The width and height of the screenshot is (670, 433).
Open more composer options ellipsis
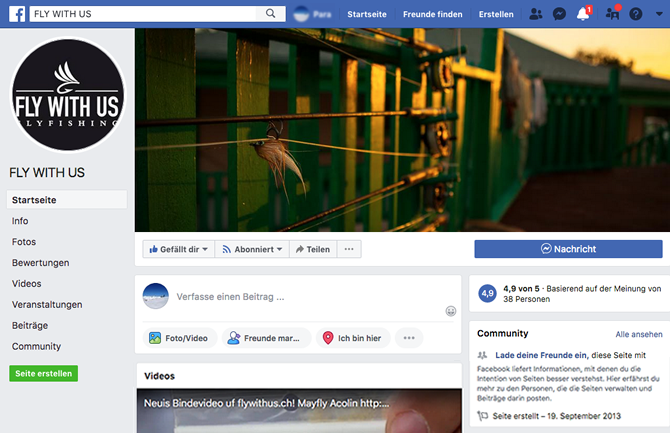point(409,338)
